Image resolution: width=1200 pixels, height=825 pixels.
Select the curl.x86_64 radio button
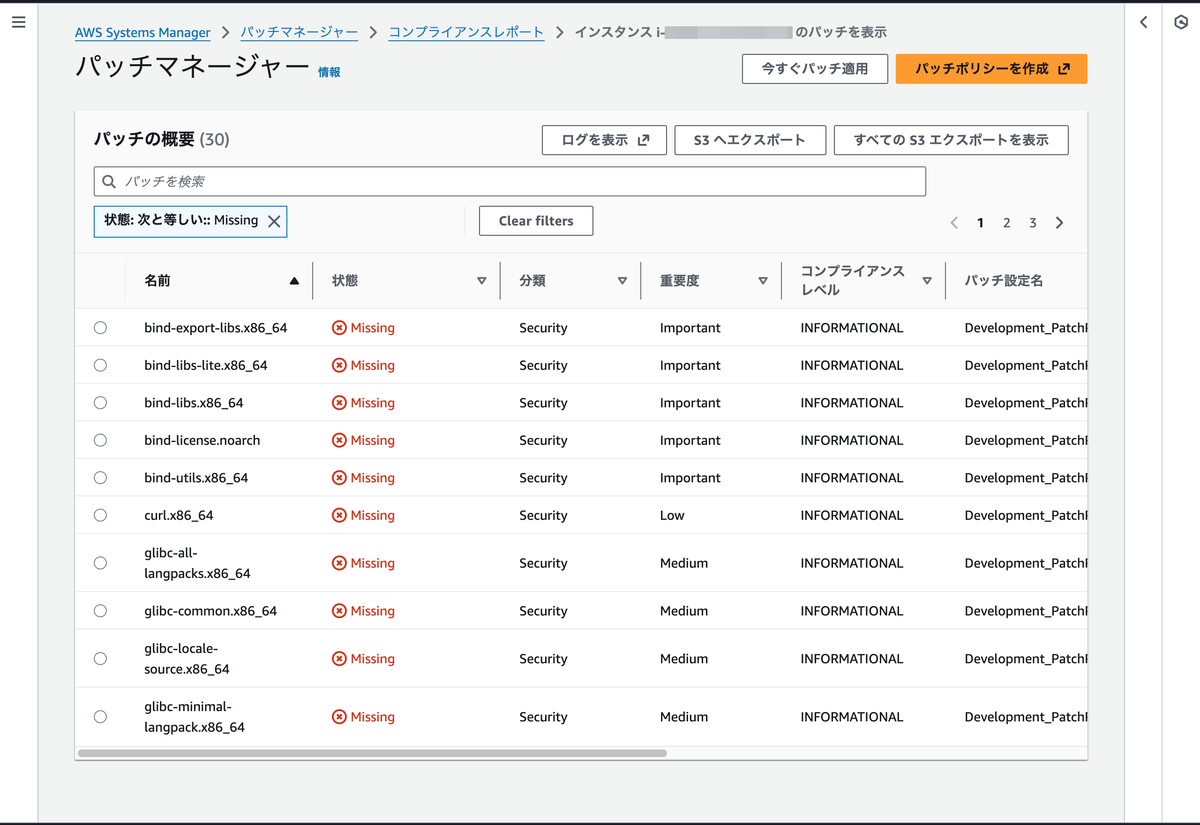pyautogui.click(x=100, y=515)
